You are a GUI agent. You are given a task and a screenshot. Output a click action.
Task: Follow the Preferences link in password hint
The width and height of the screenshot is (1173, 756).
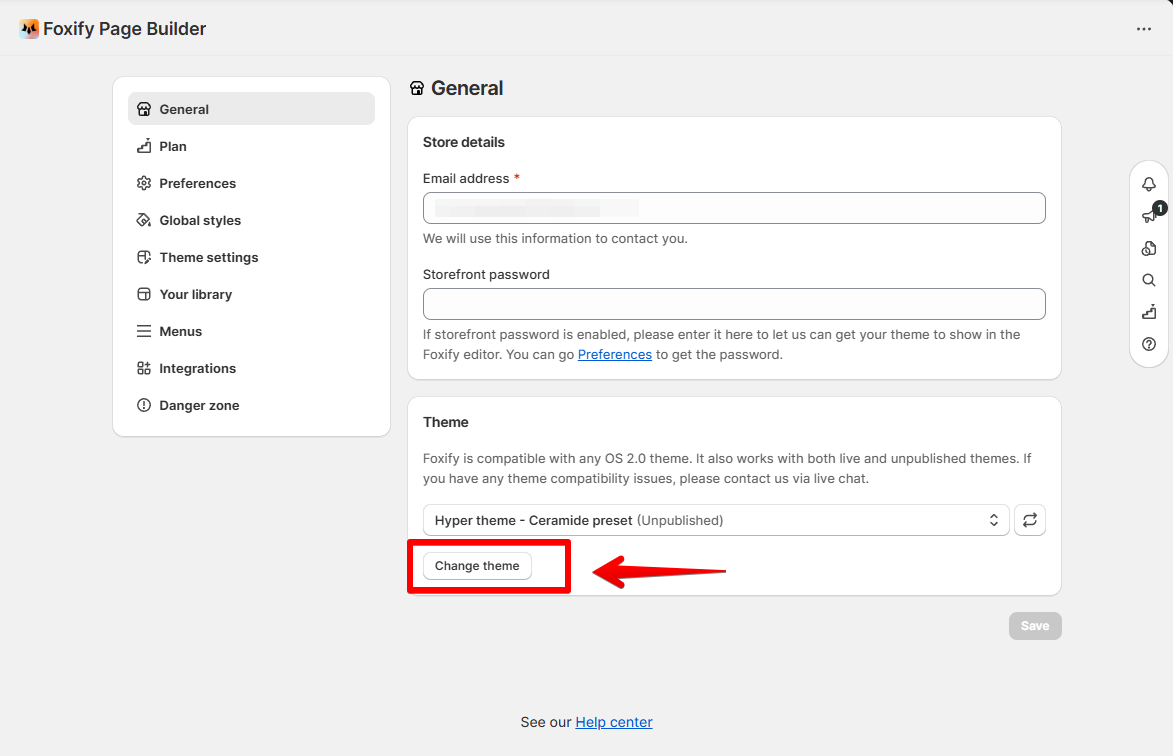click(614, 354)
